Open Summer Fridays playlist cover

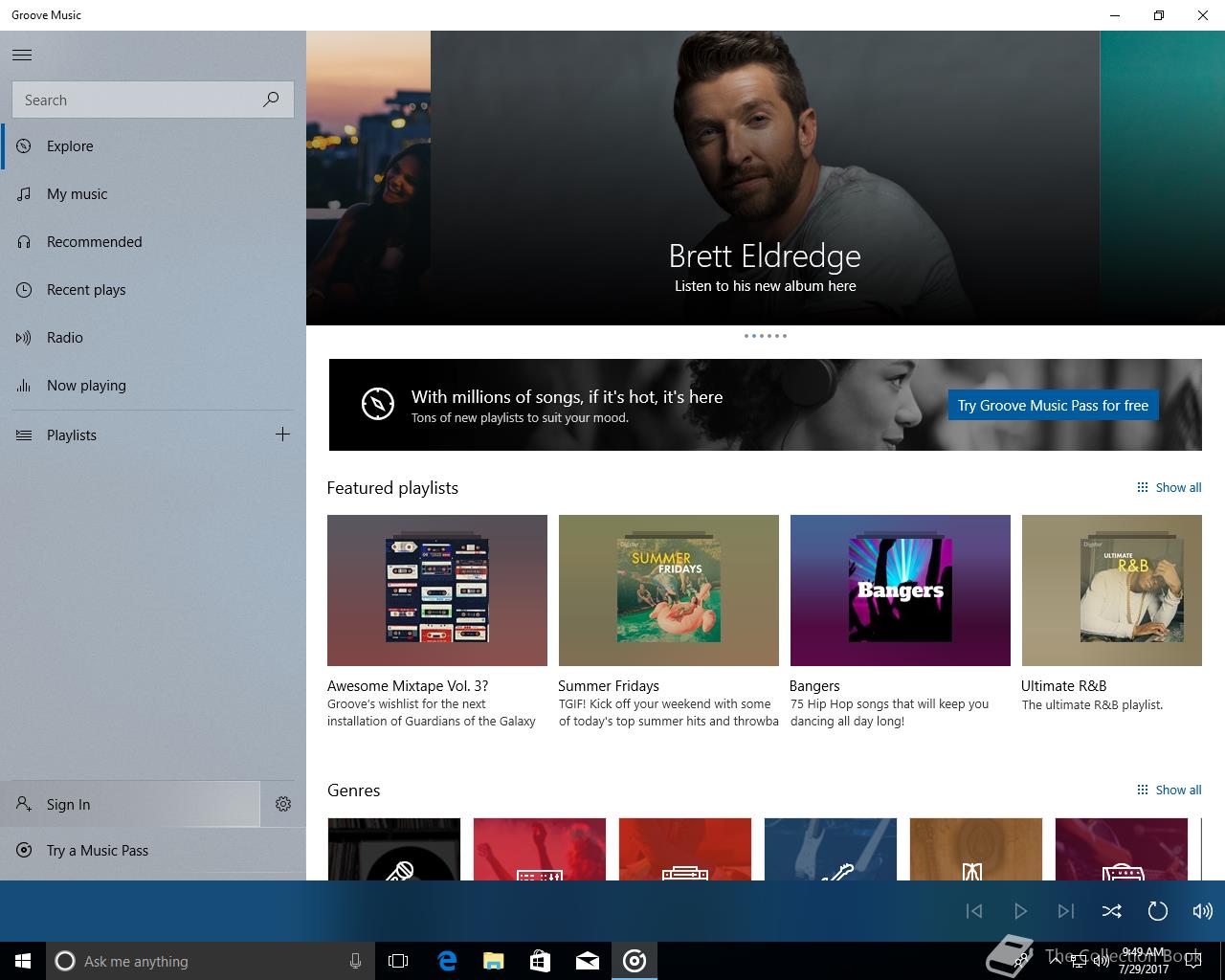pyautogui.click(x=669, y=590)
